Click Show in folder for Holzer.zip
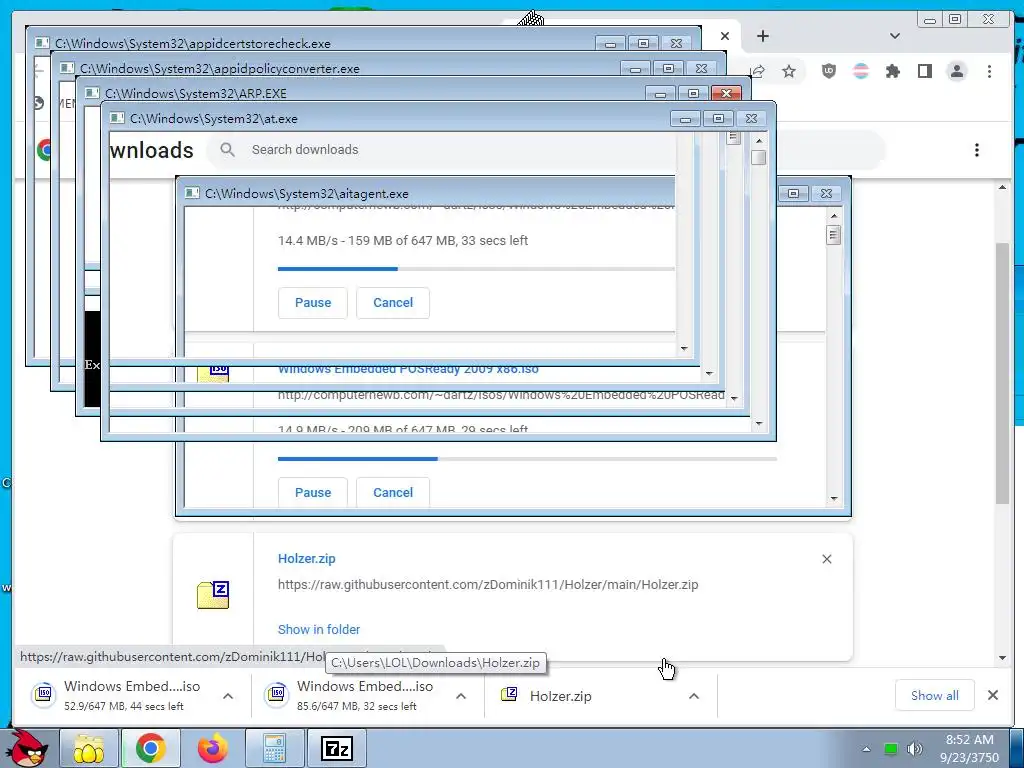 pyautogui.click(x=319, y=630)
